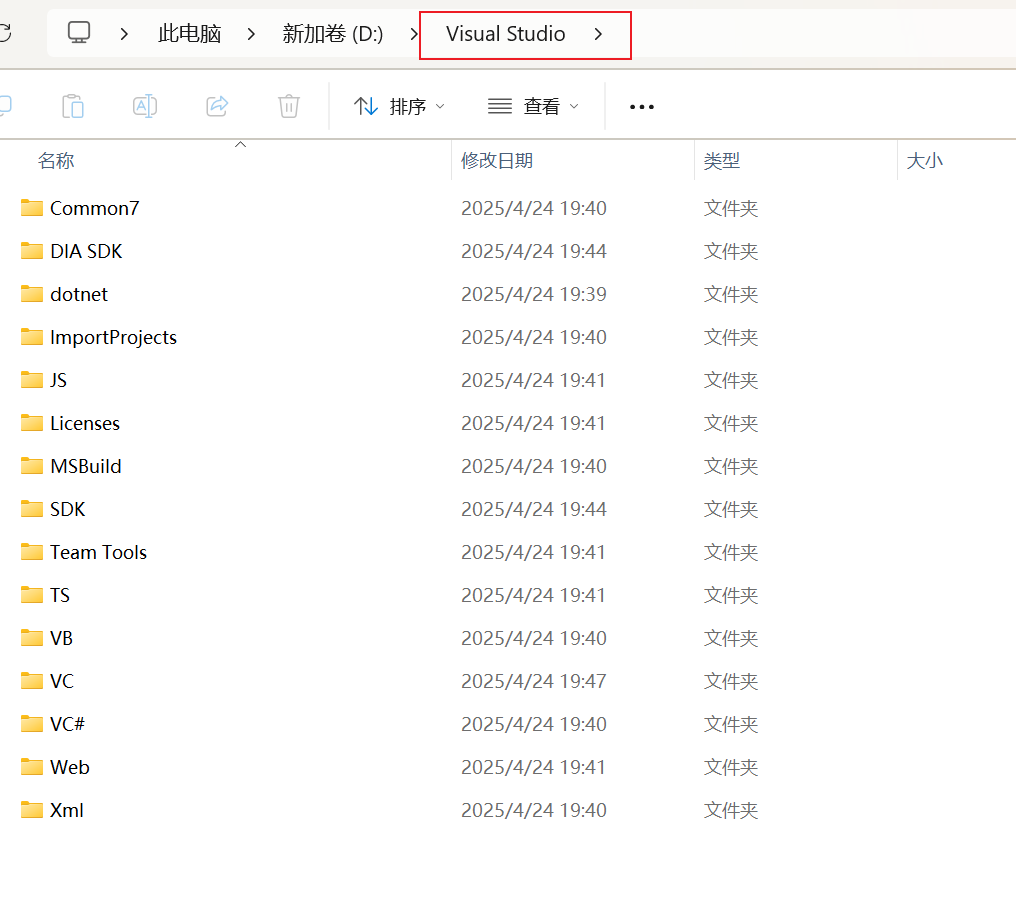Select the Web folder name
1016x903 pixels.
pyautogui.click(x=70, y=767)
